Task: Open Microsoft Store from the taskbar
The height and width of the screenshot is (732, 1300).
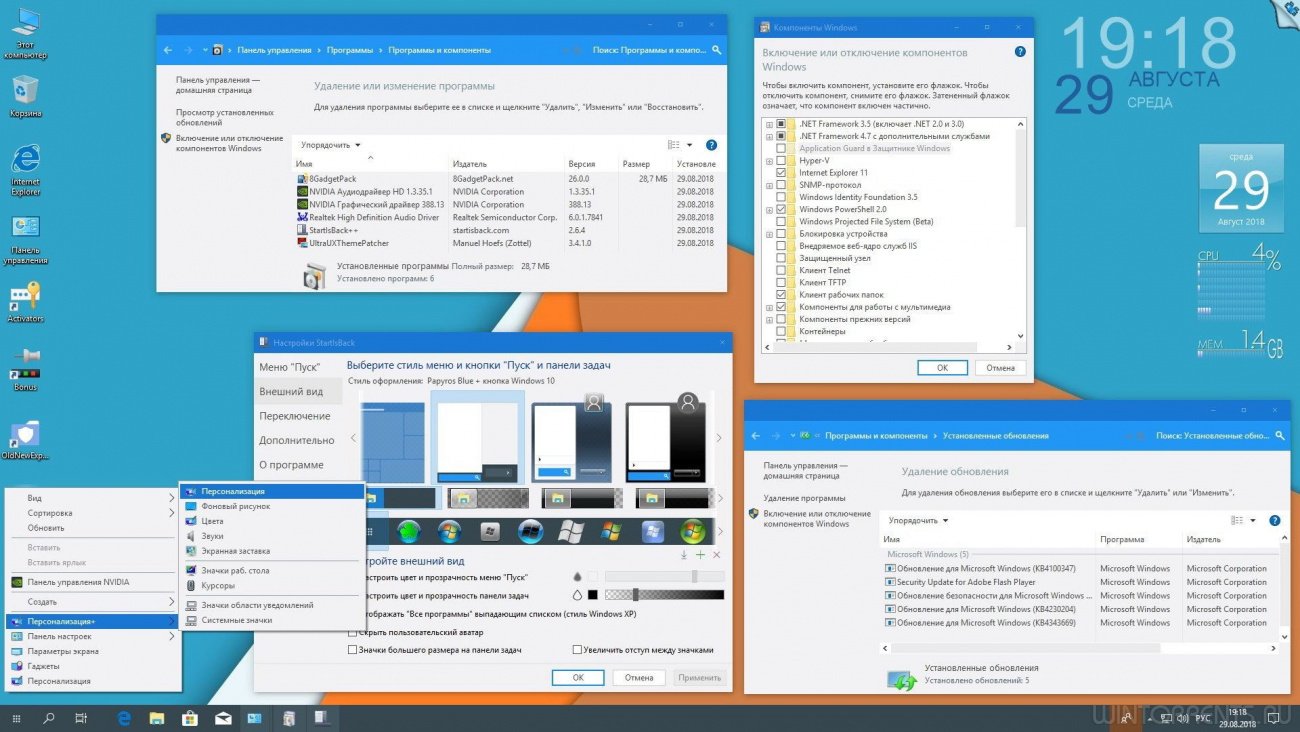Action: [x=190, y=718]
